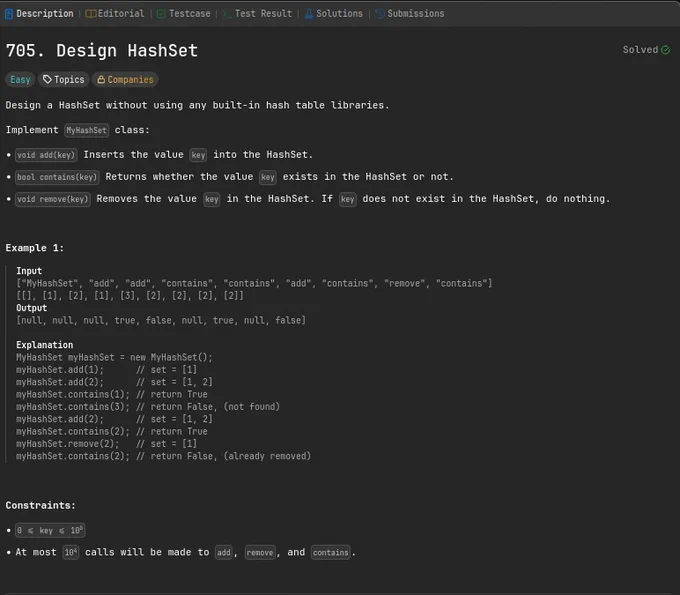Click the contains code chip in constraints

[330, 552]
